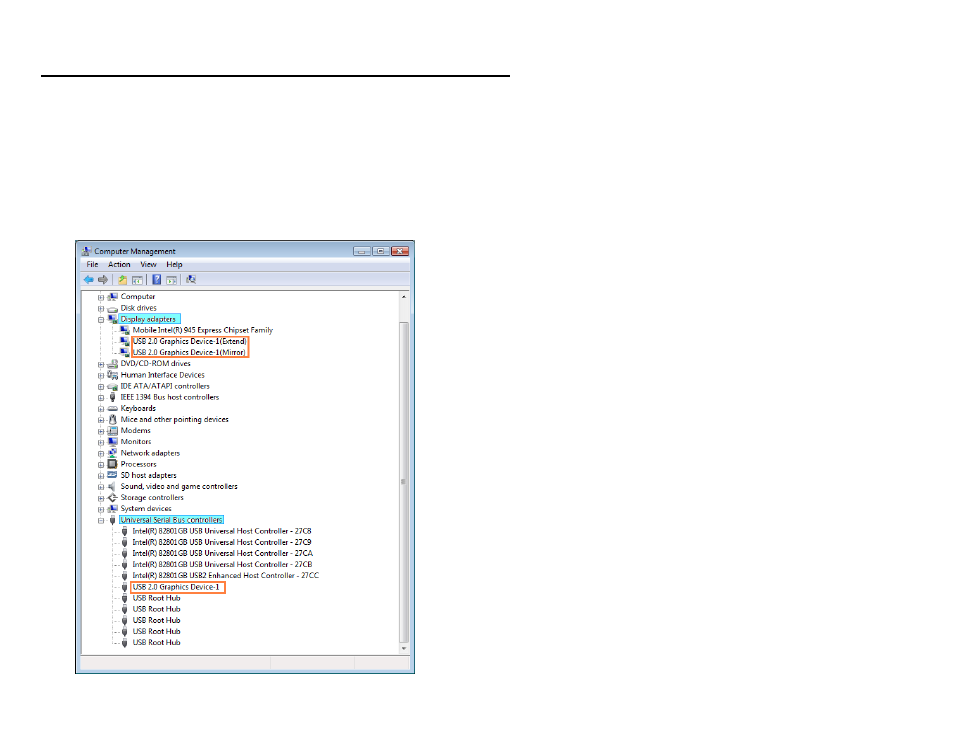Click the Keyboards category icon

(x=113, y=408)
